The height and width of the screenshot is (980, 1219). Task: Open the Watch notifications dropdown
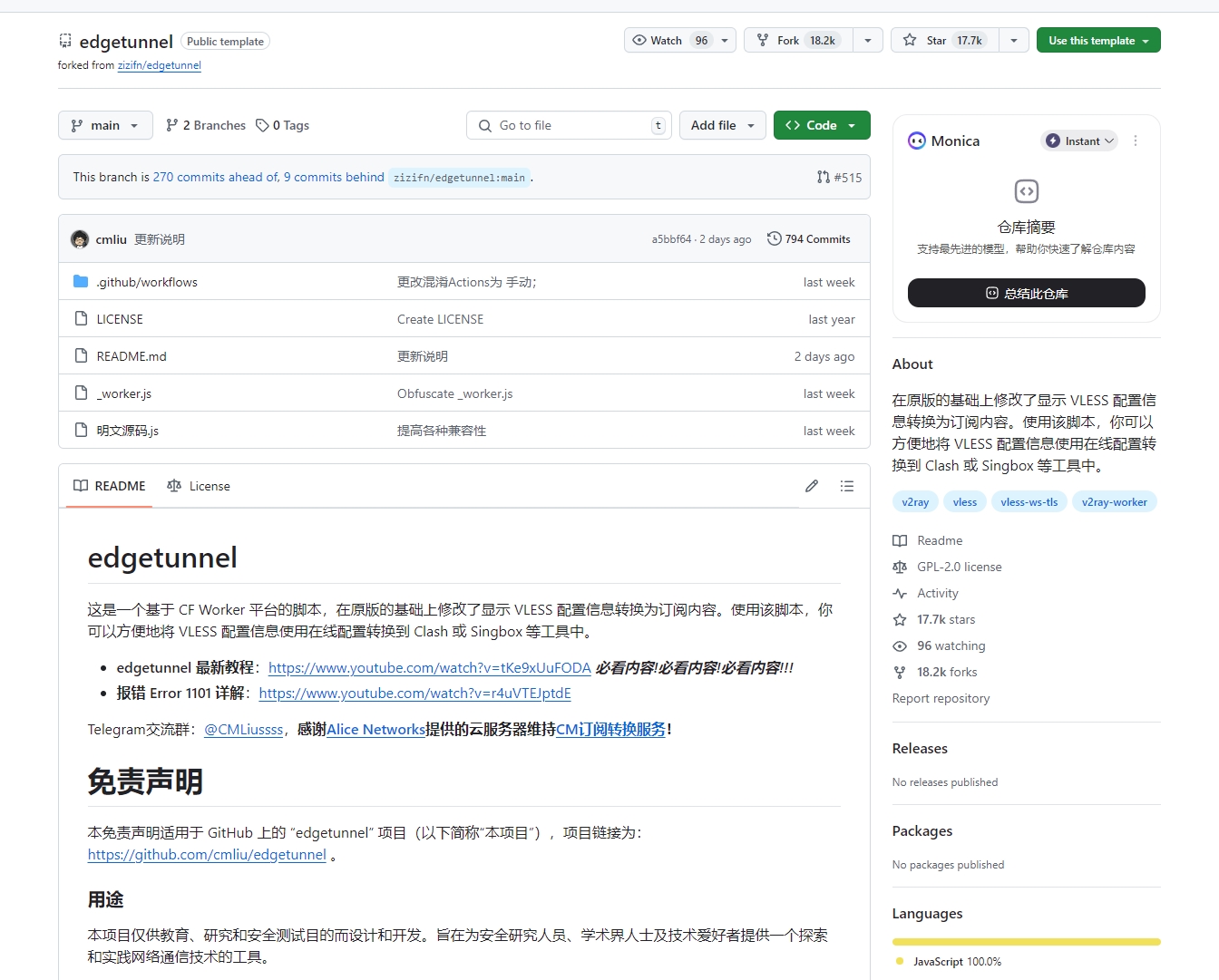725,41
